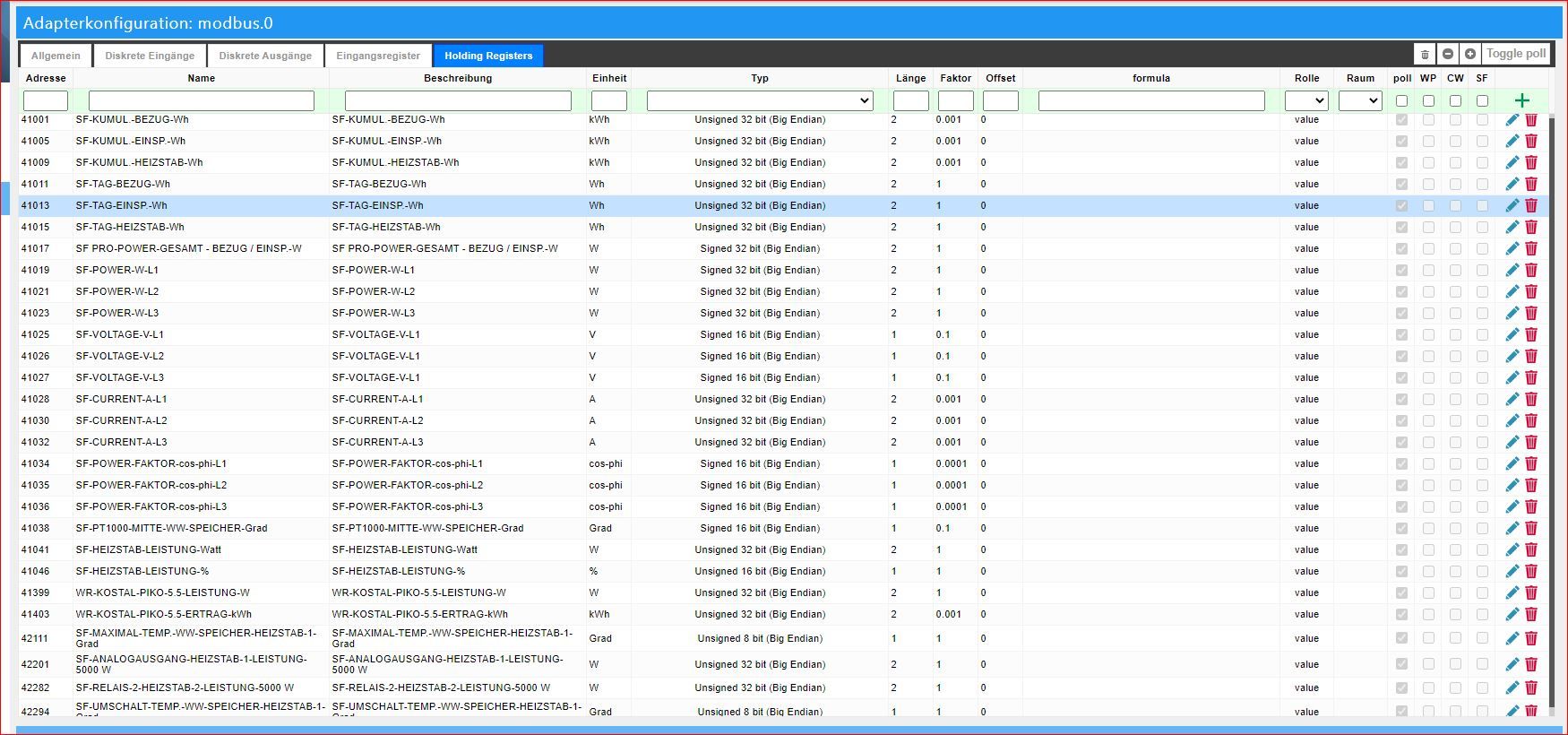
Task: Click the Name column header
Action: click(202, 78)
